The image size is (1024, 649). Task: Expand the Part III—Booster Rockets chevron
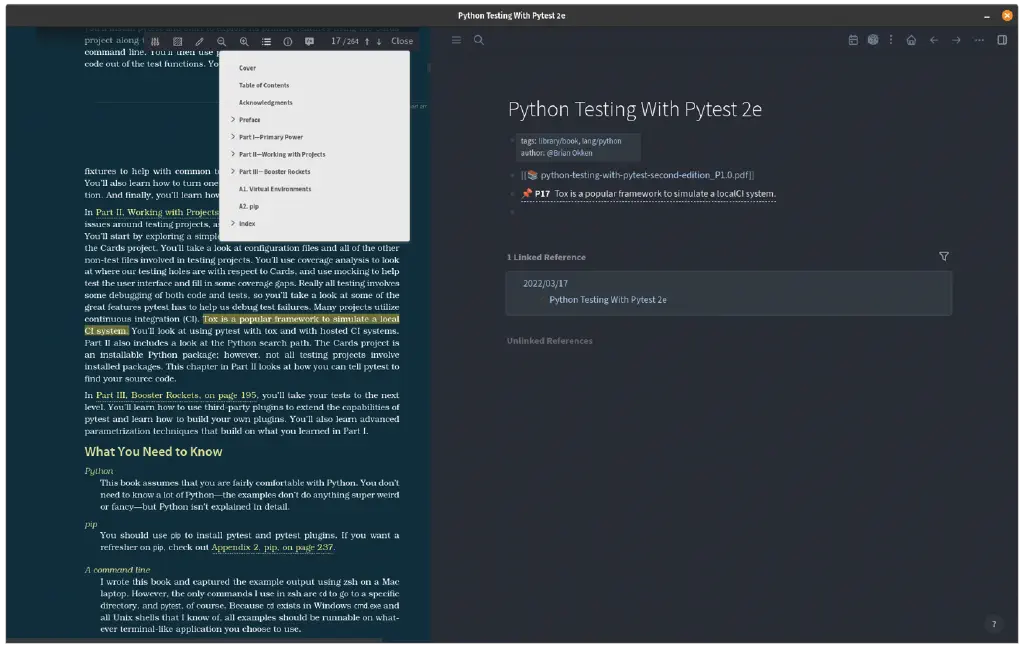coord(232,171)
